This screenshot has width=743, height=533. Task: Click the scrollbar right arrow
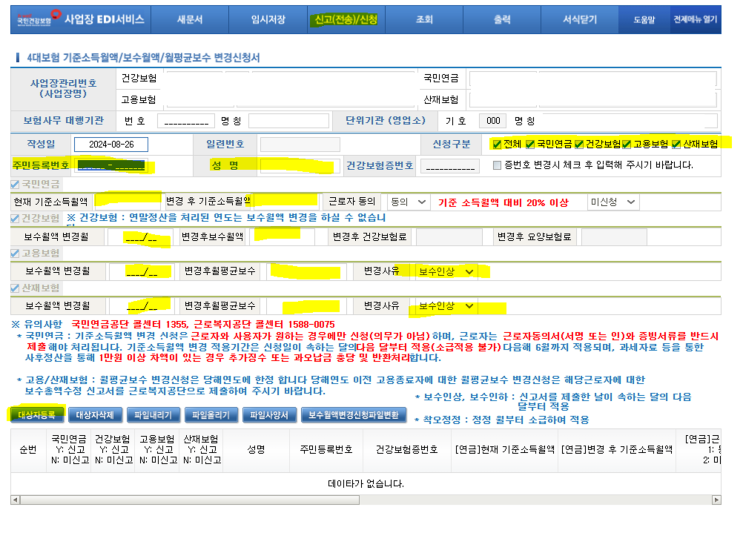(716, 500)
